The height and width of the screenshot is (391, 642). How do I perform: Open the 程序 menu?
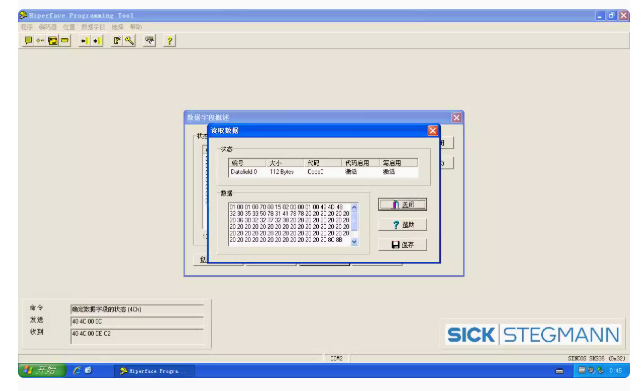click(x=27, y=27)
